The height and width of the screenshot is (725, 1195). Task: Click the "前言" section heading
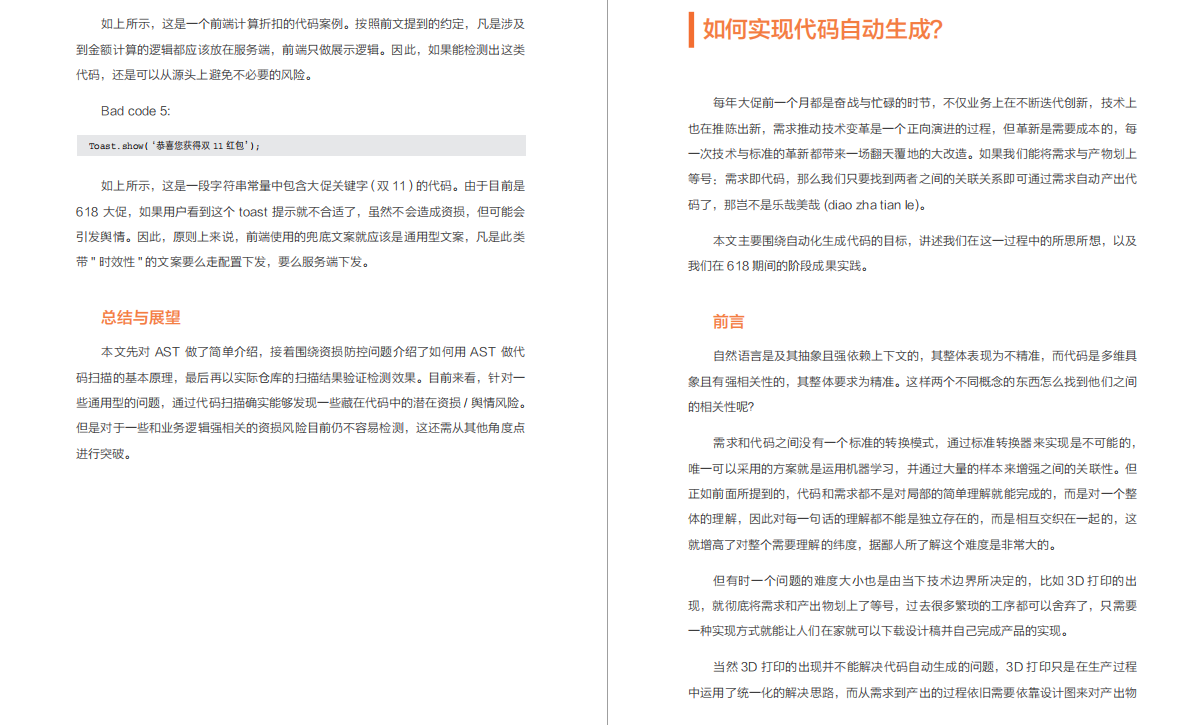(x=728, y=322)
